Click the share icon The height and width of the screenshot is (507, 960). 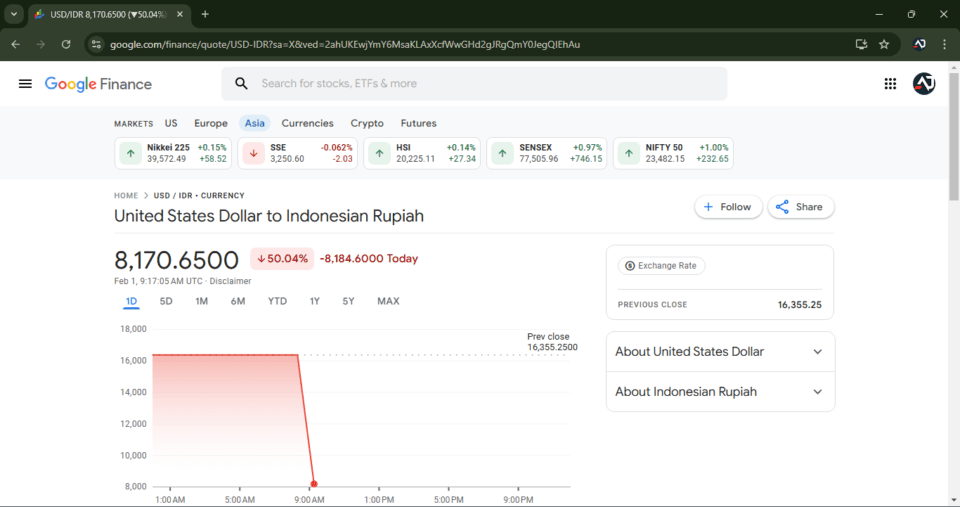click(x=782, y=207)
